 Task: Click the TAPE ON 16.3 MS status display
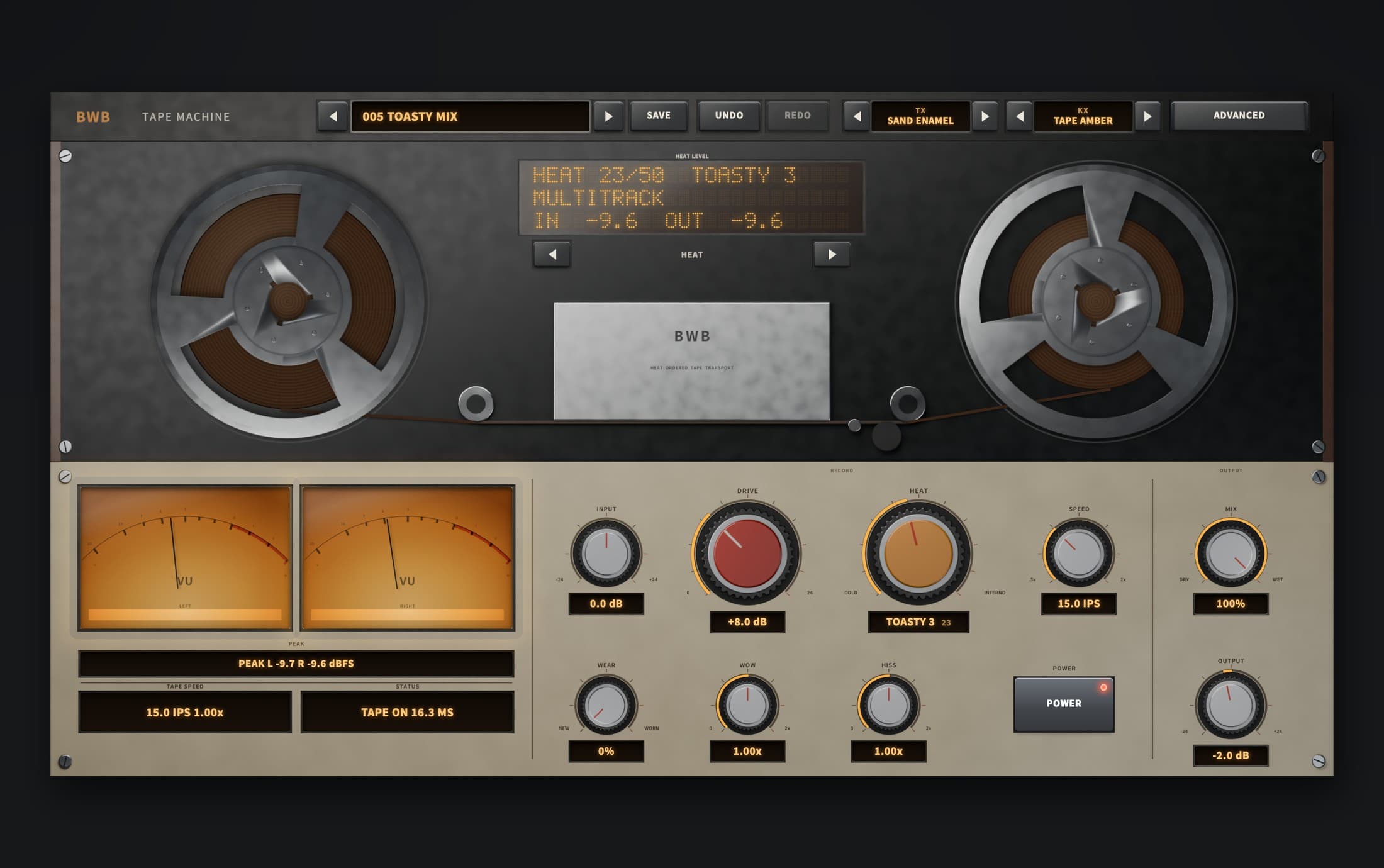point(407,712)
